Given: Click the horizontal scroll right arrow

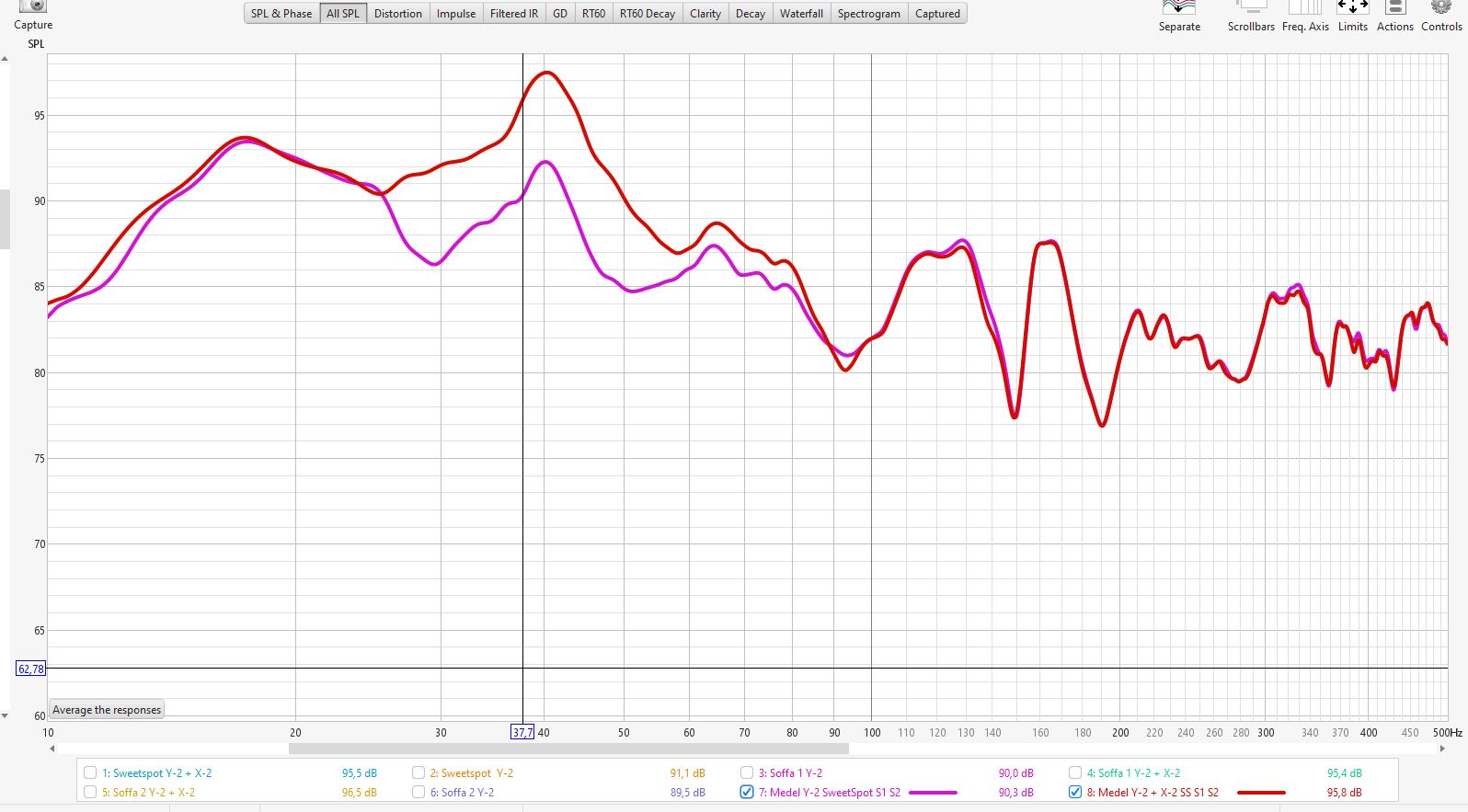Looking at the screenshot, I should point(1441,749).
